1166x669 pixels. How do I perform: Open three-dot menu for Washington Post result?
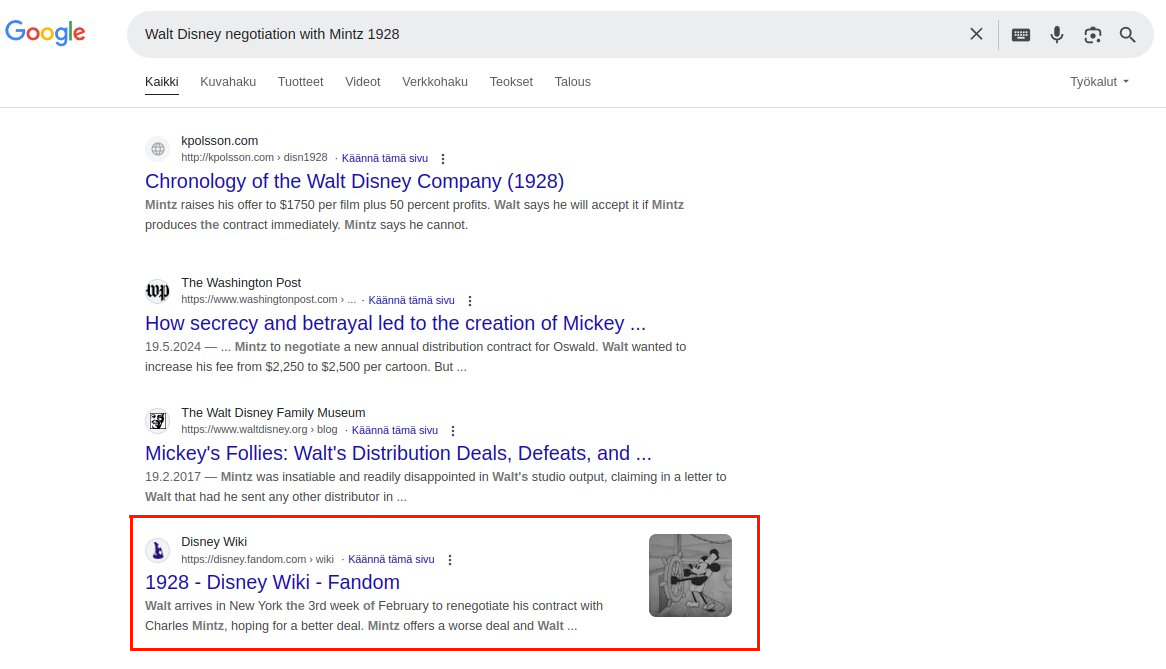[470, 300]
